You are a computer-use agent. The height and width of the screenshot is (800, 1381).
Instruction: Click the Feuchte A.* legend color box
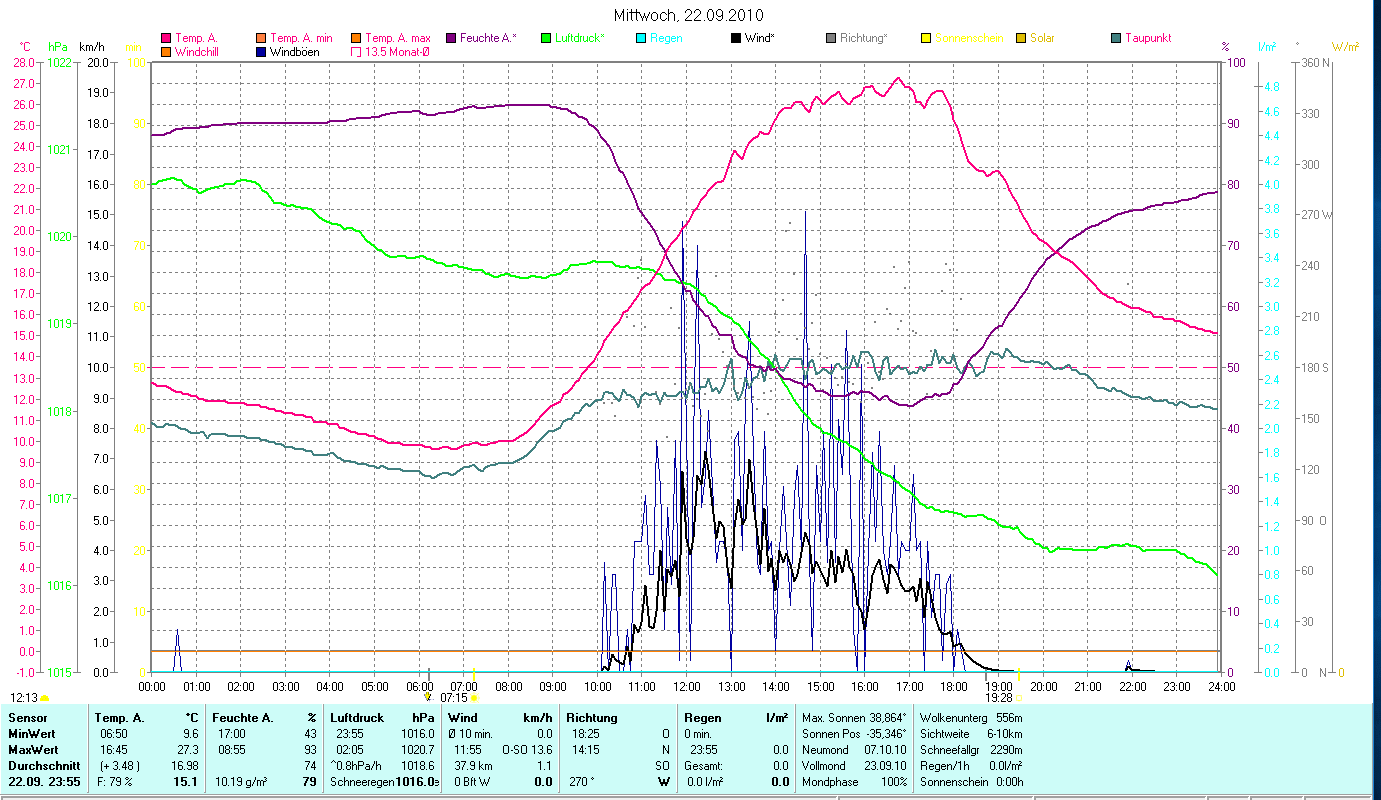coord(450,39)
